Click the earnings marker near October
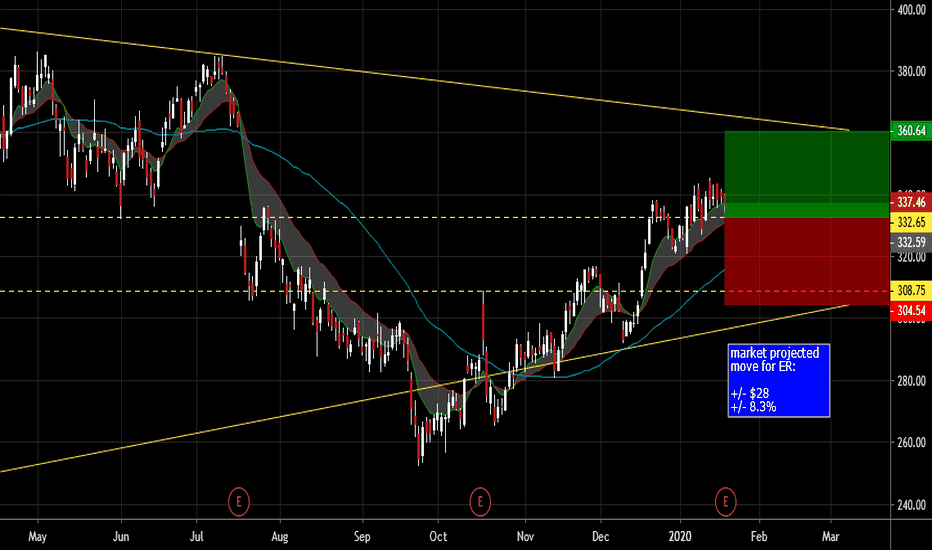This screenshot has height=550, width=932. pos(480,502)
